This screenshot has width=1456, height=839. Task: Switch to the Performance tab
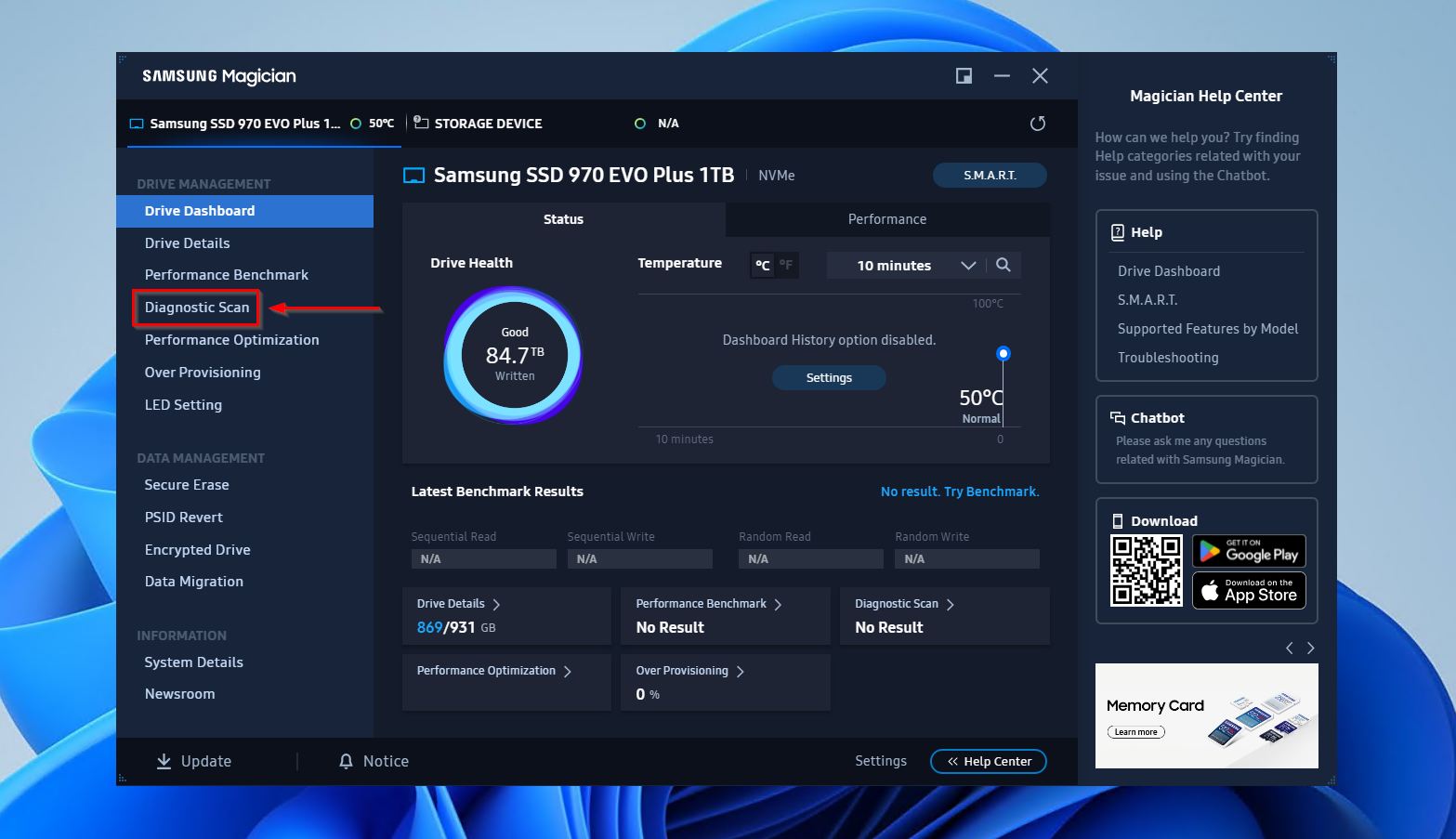point(886,219)
